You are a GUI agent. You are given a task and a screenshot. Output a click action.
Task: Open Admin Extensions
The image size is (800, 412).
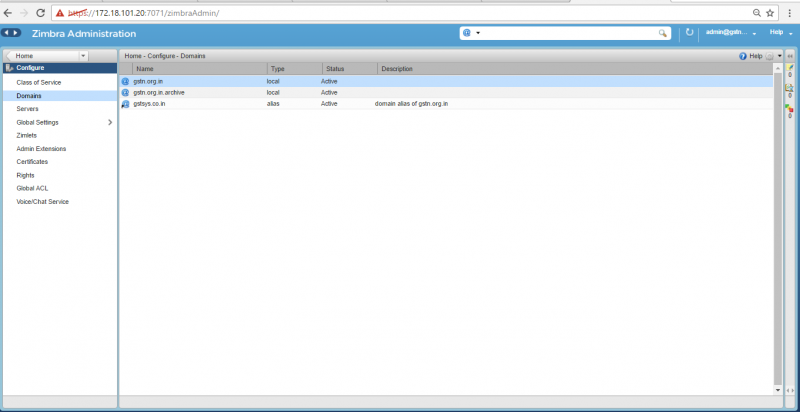pyautogui.click(x=41, y=149)
